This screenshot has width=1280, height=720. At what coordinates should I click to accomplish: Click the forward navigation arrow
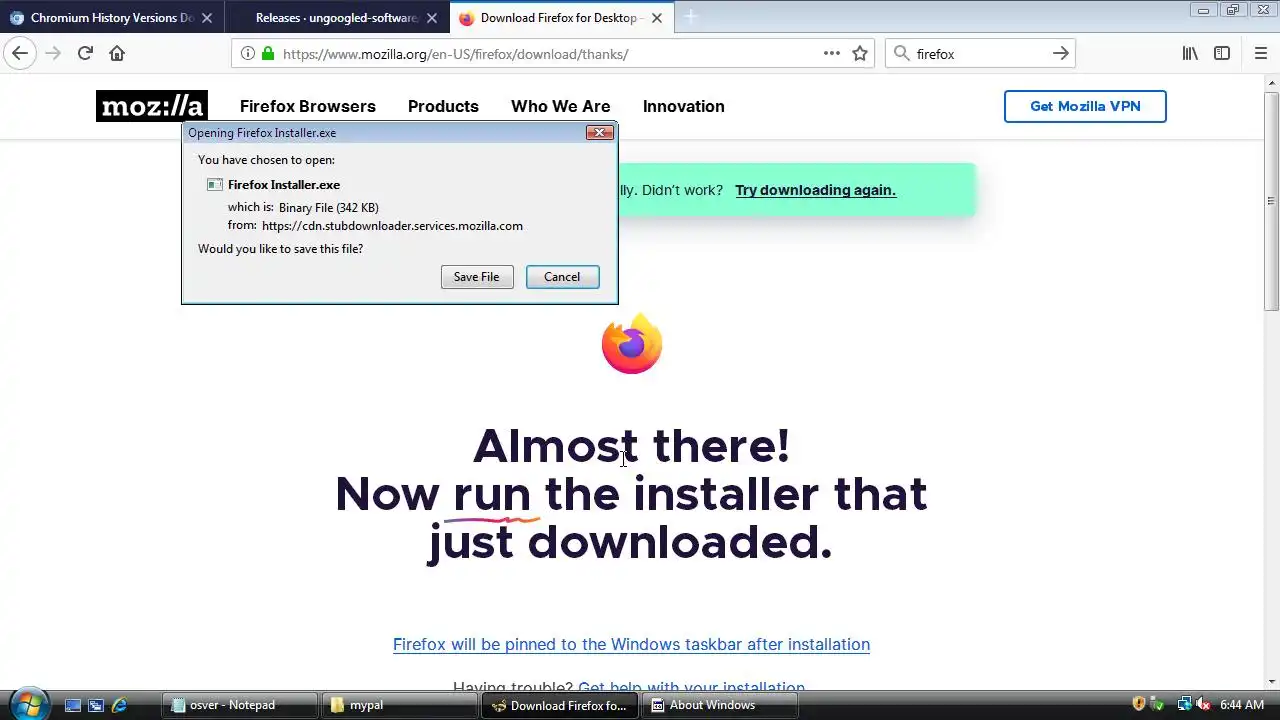pyautogui.click(x=53, y=54)
